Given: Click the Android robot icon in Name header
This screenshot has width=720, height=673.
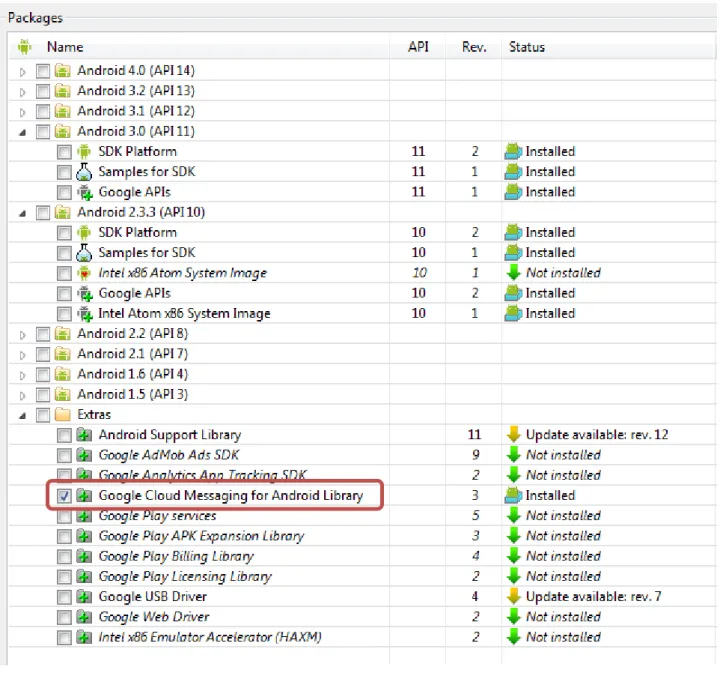Looking at the screenshot, I should tap(25, 47).
